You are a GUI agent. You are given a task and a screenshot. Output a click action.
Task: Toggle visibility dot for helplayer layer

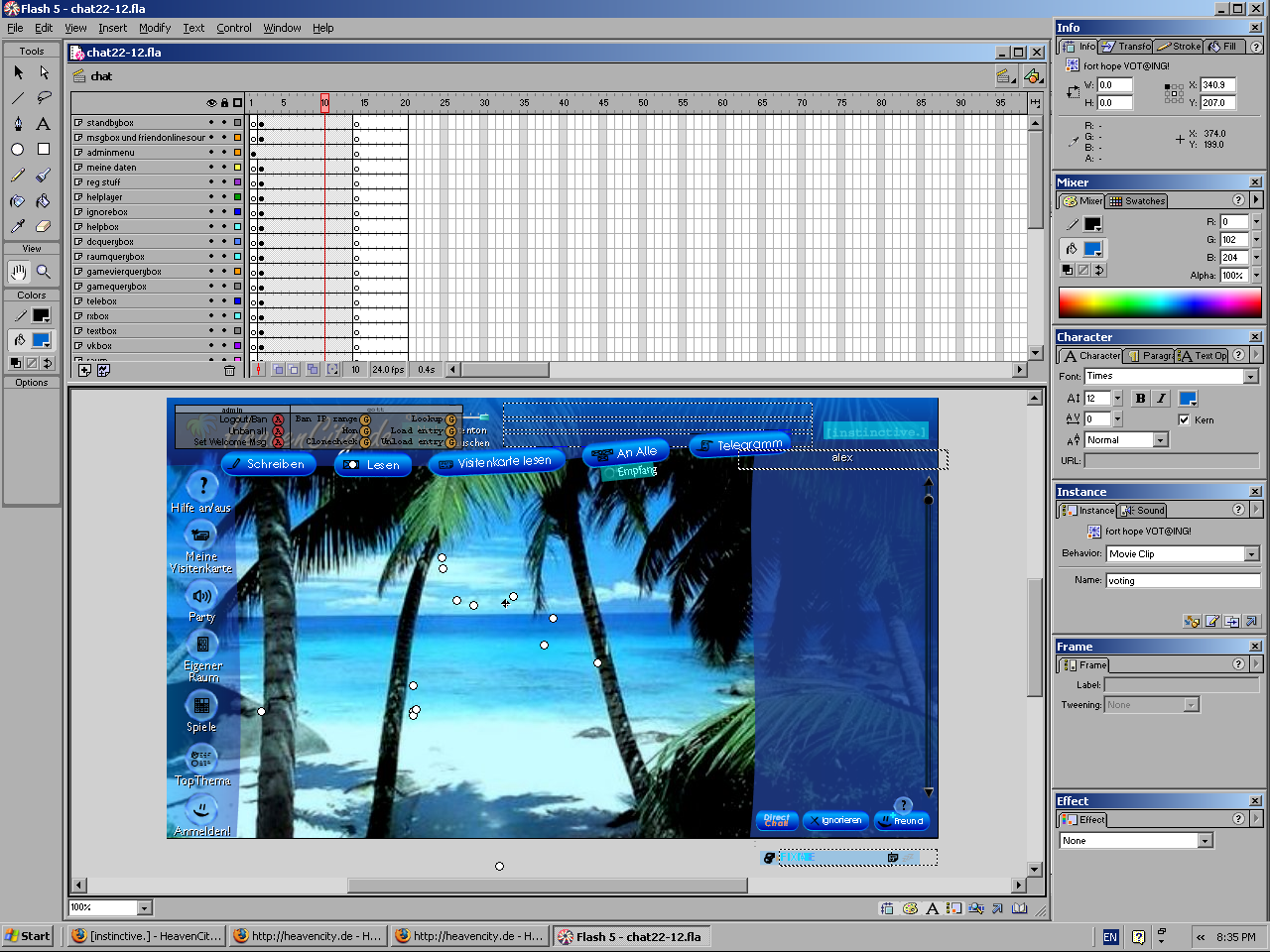pyautogui.click(x=211, y=197)
